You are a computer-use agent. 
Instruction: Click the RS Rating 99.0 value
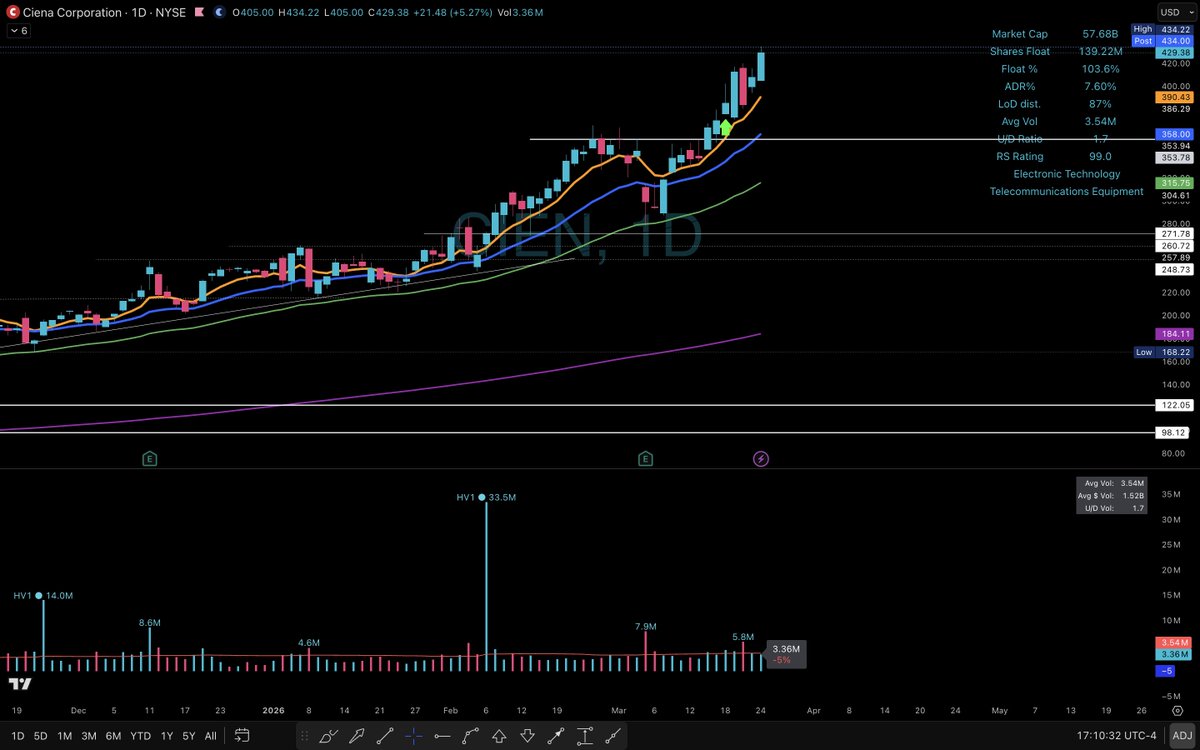point(1099,156)
